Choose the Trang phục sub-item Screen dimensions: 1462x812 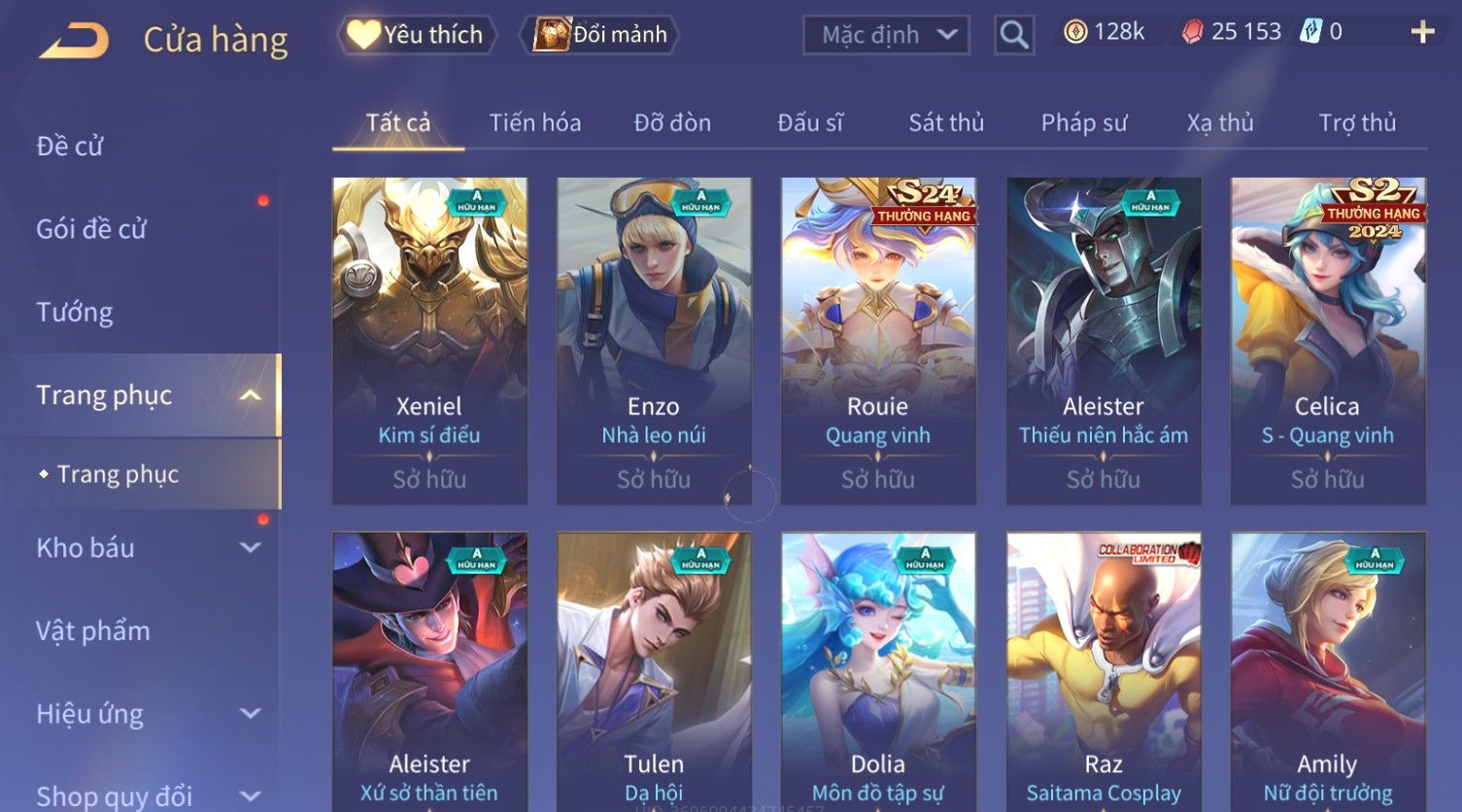118,474
